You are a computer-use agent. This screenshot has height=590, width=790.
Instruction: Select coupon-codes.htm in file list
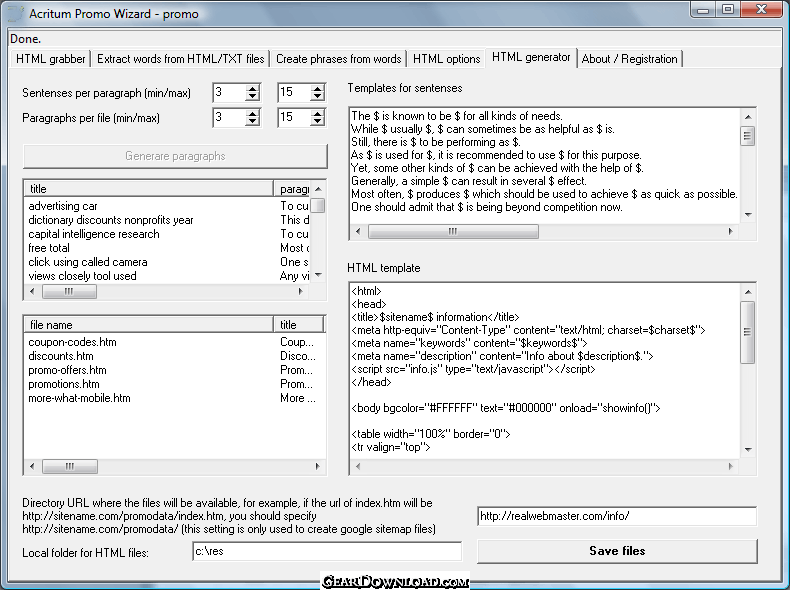pos(171,342)
